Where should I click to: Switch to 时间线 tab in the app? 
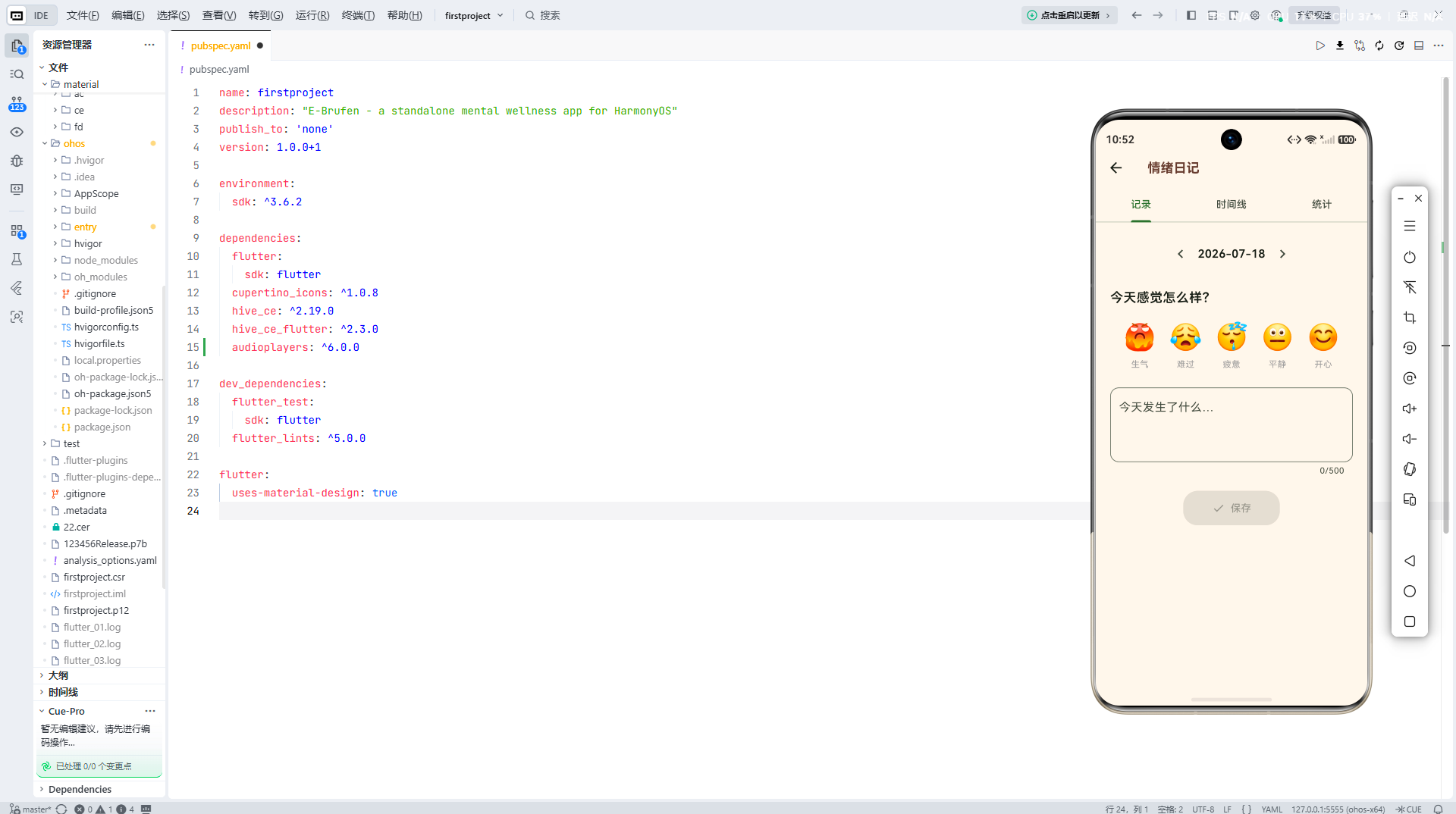tap(1232, 204)
